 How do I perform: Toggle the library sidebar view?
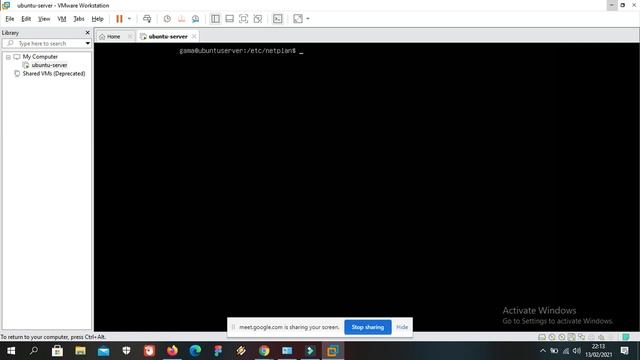(215, 19)
